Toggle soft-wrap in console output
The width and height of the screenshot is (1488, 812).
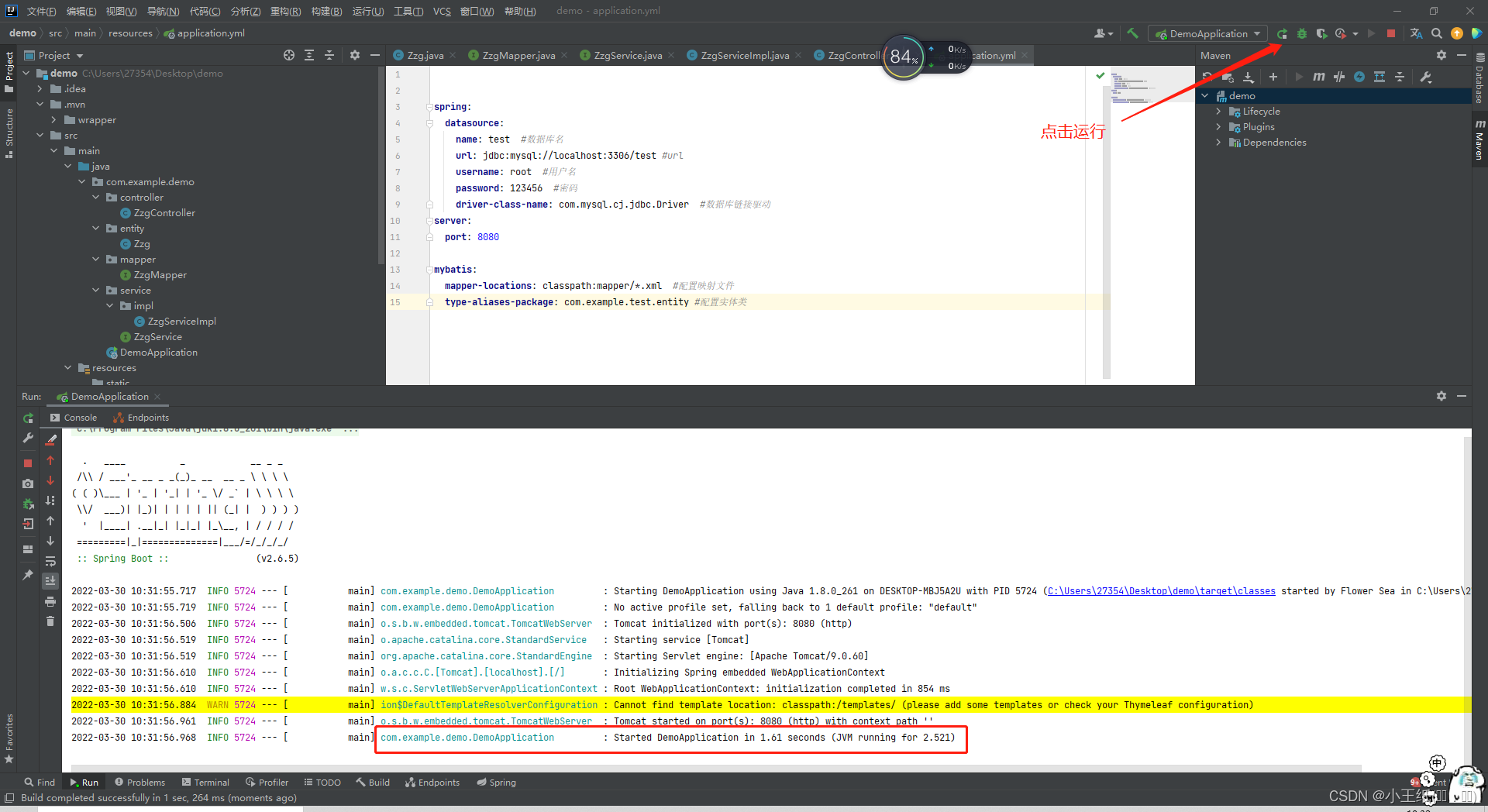pyautogui.click(x=50, y=561)
